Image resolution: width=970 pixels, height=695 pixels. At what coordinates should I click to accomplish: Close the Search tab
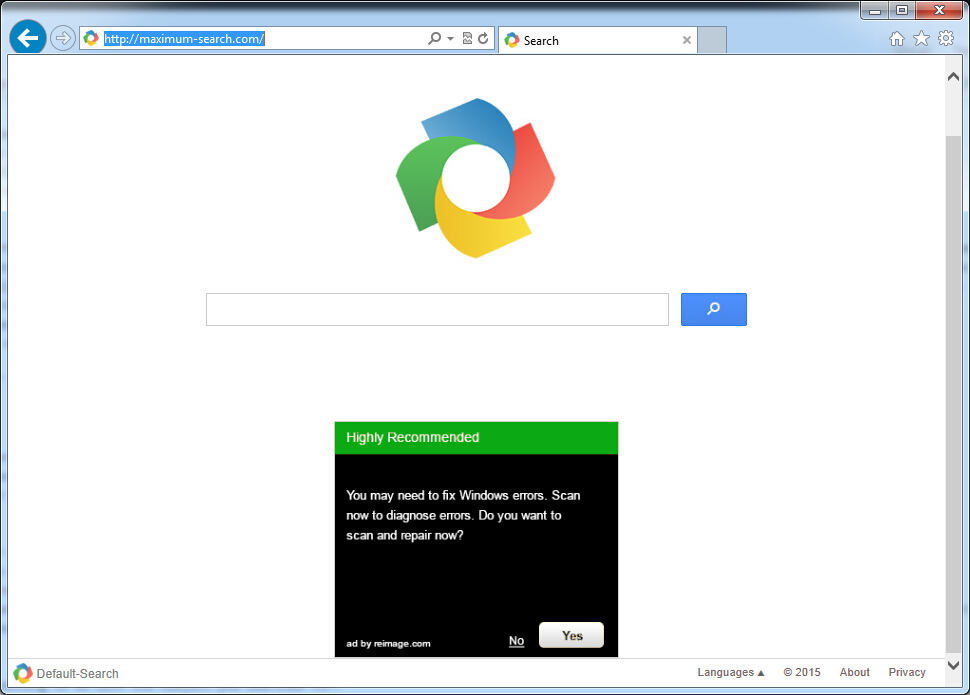687,40
